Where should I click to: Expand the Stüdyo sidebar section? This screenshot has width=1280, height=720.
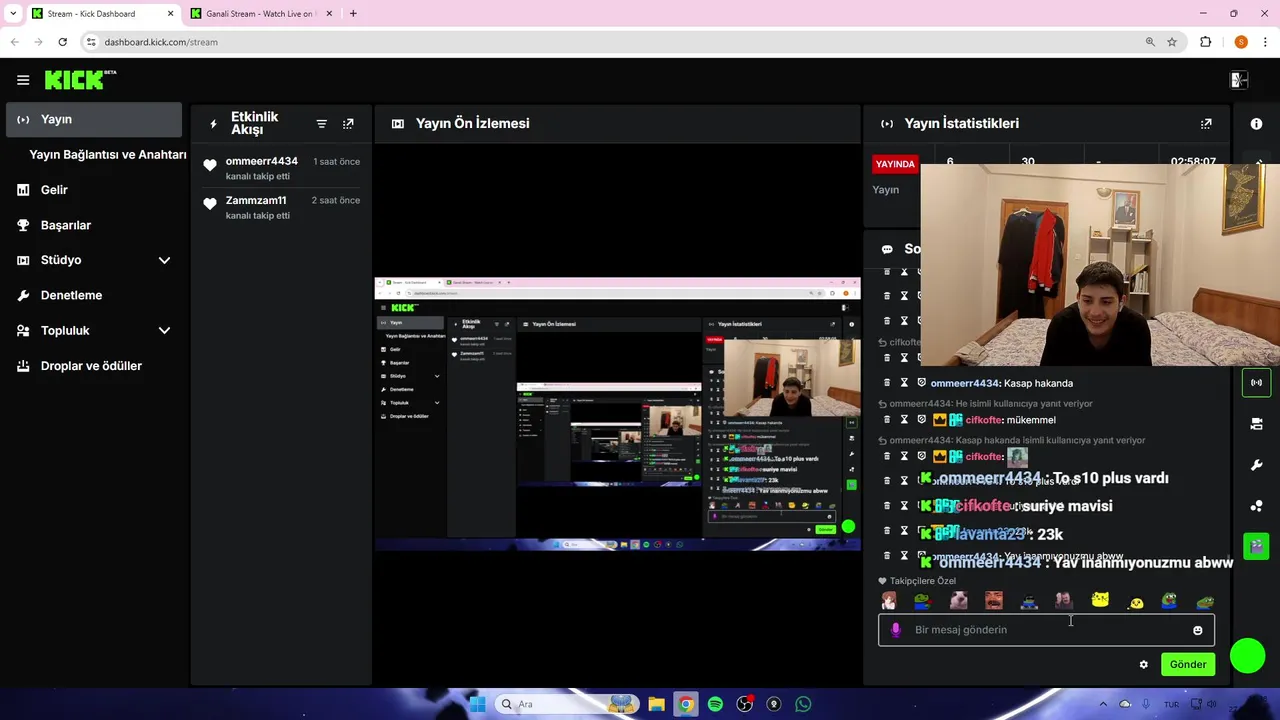coord(164,260)
